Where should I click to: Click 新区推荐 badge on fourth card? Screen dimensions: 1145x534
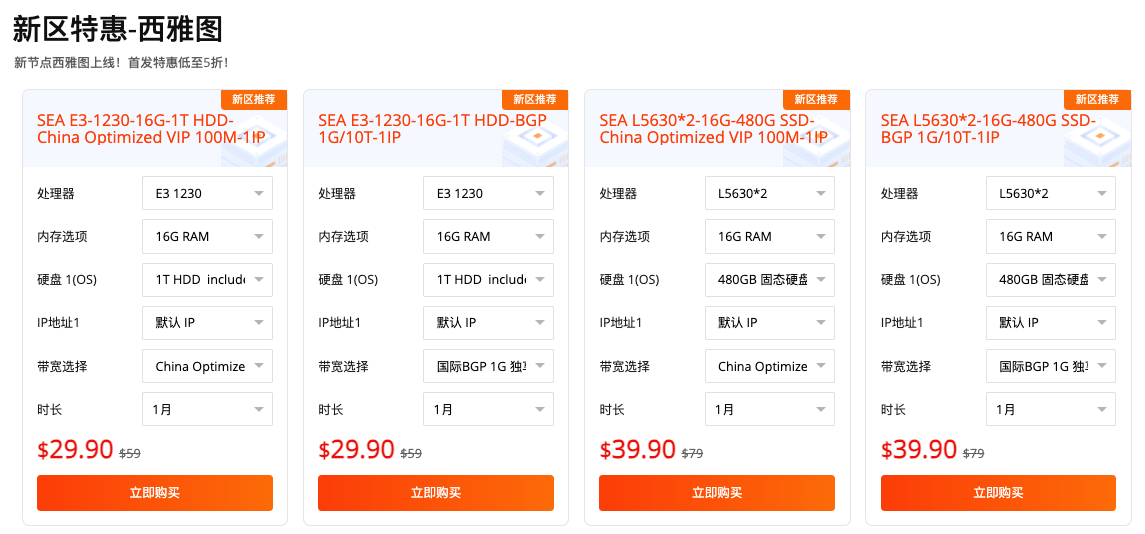1097,99
